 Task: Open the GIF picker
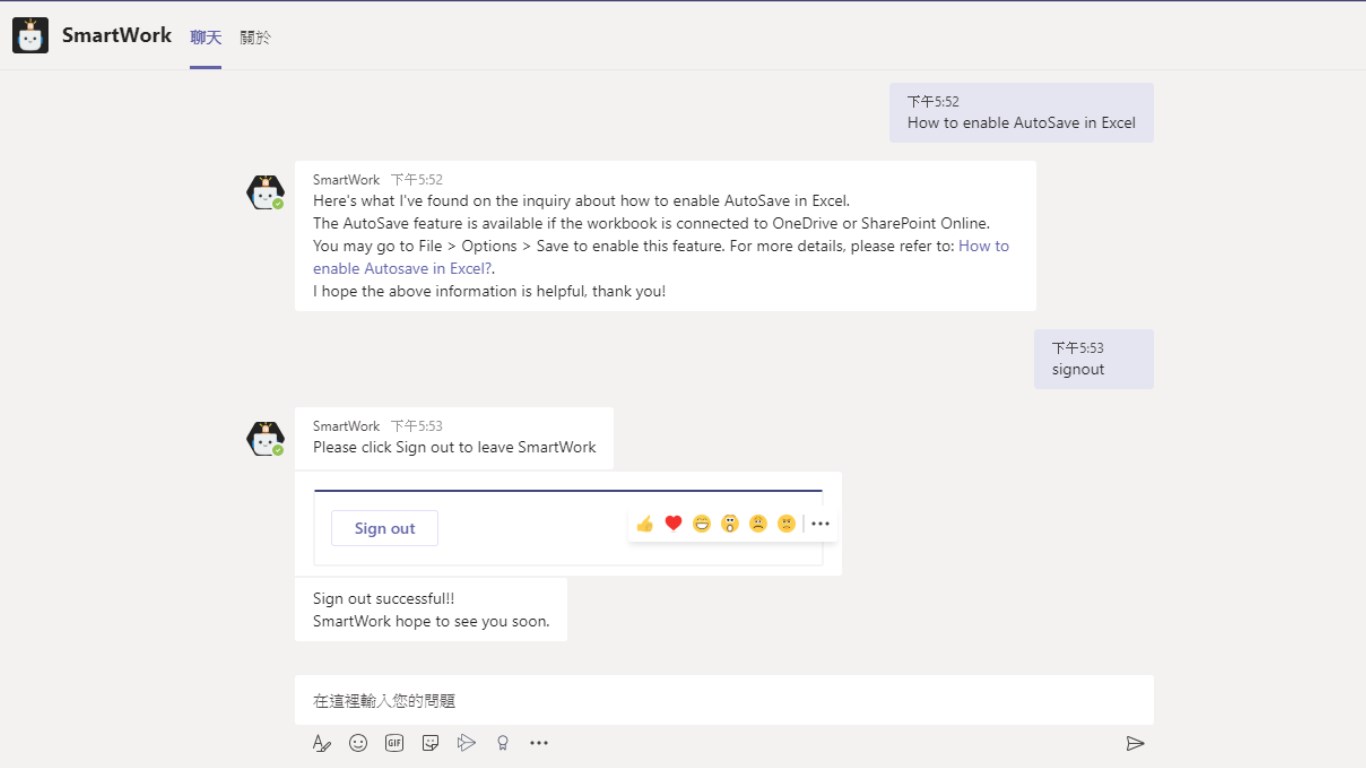[395, 743]
